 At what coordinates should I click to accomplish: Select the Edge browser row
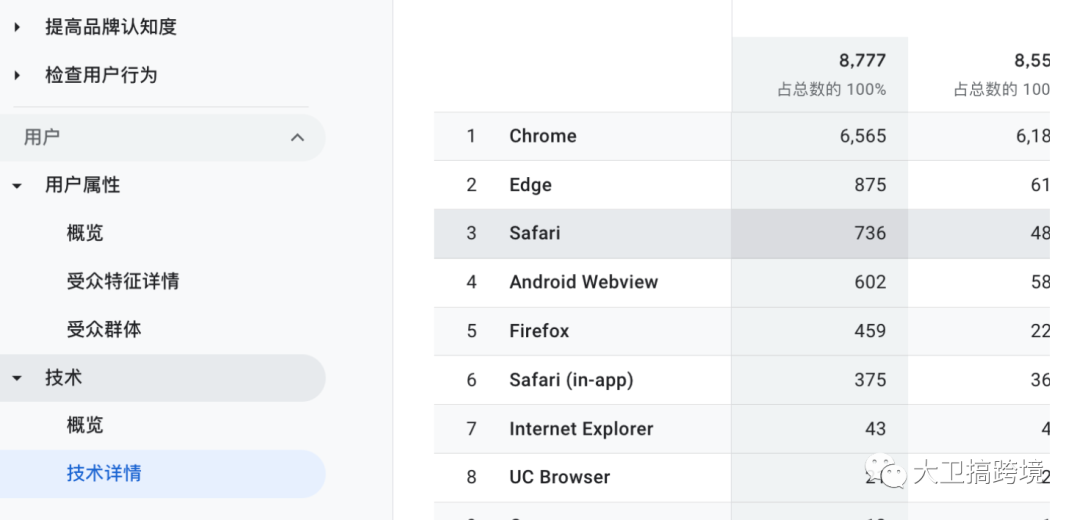pos(530,185)
